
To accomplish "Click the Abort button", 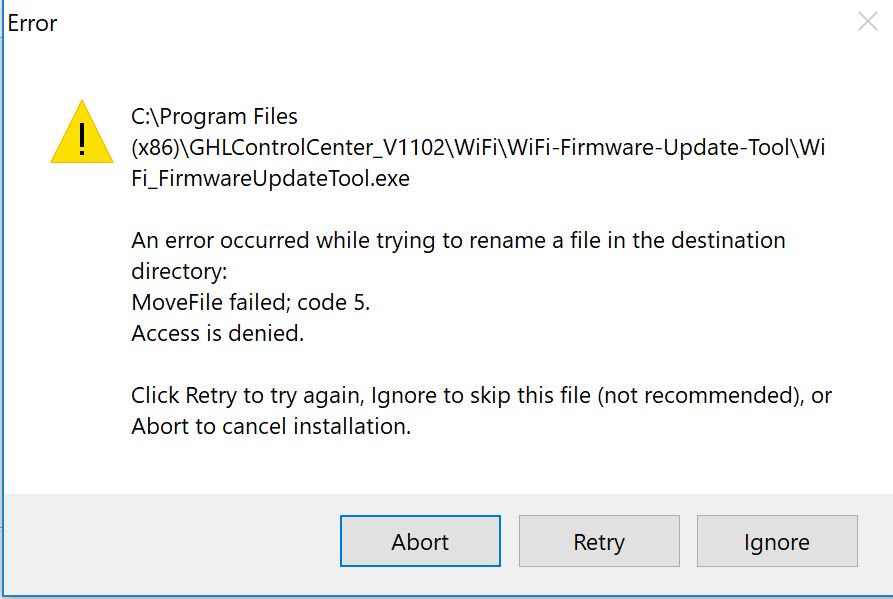I will coord(420,541).
